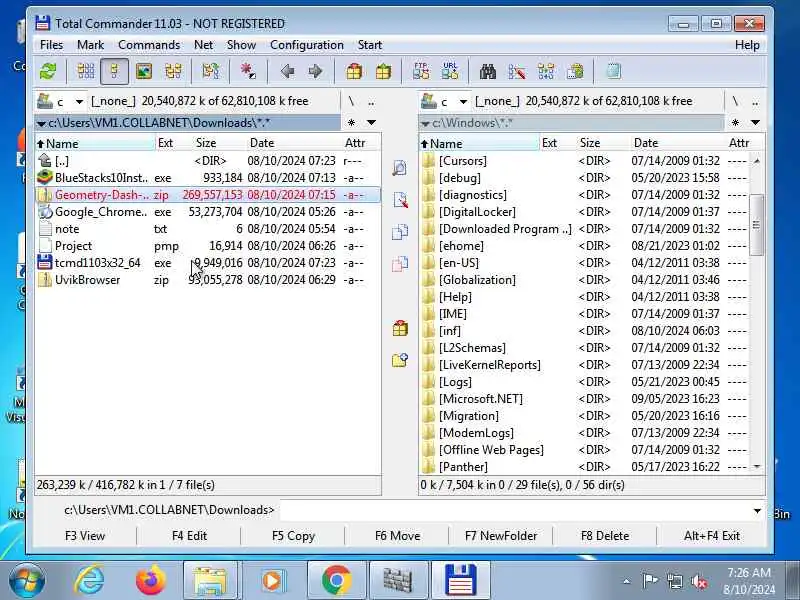The image size is (800, 600).
Task: Open the Files menu
Action: click(x=52, y=45)
